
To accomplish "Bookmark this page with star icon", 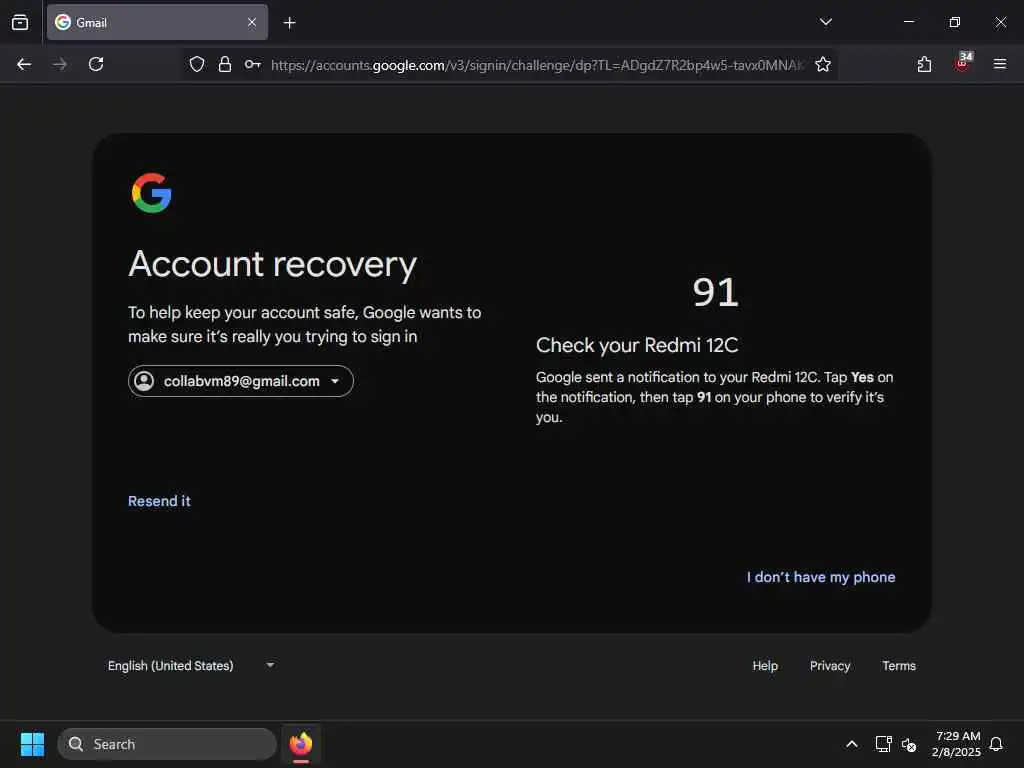I will pos(823,64).
